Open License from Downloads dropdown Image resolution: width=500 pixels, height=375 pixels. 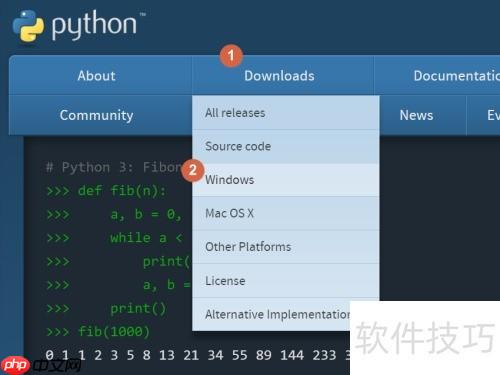pos(286,281)
